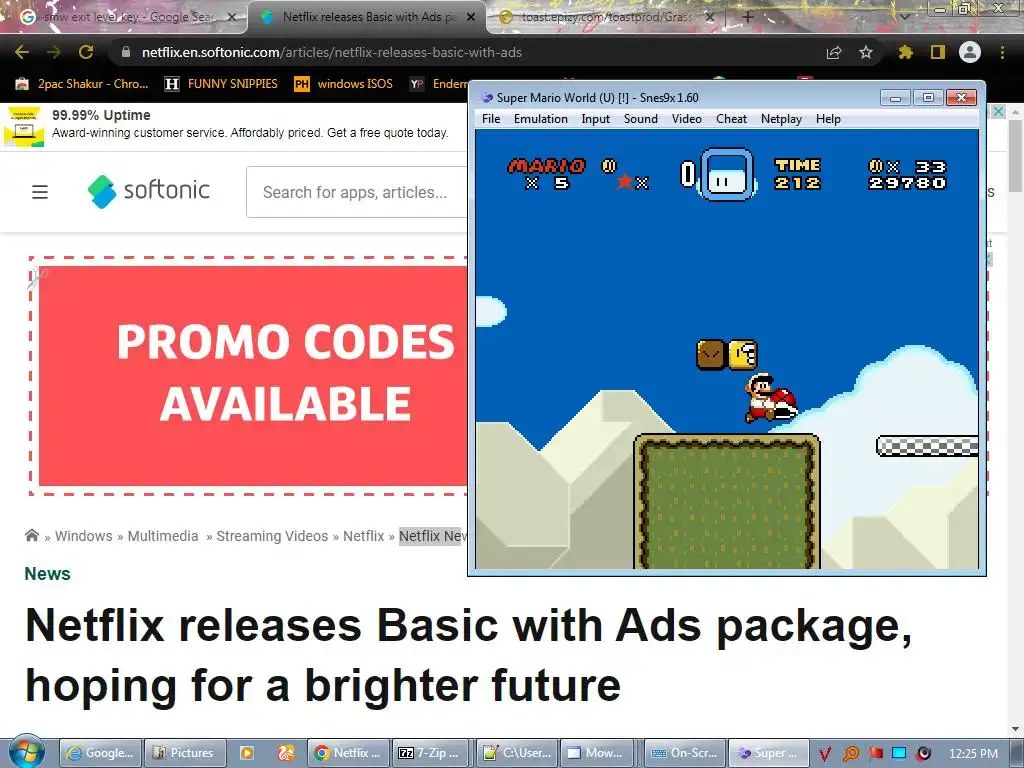Image resolution: width=1024 pixels, height=768 pixels.
Task: Click the round dark tray icon
Action: [x=923, y=754]
